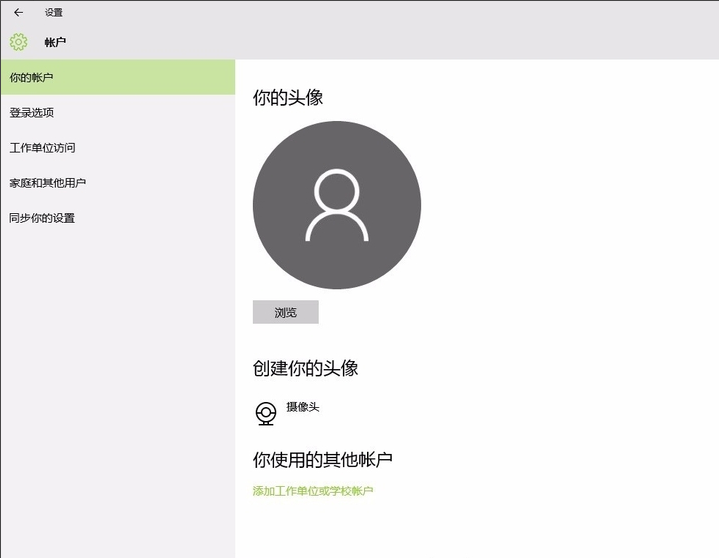Go to 工作单位访问 section

(42, 148)
